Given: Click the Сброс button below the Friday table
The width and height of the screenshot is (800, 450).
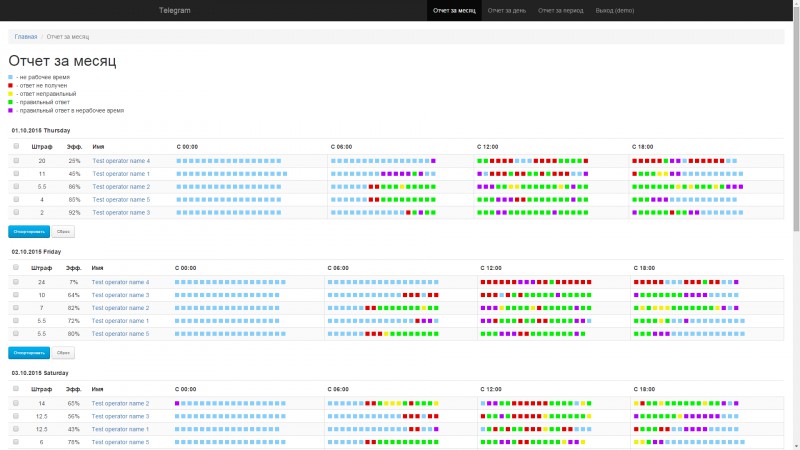Looking at the screenshot, I should (x=63, y=353).
